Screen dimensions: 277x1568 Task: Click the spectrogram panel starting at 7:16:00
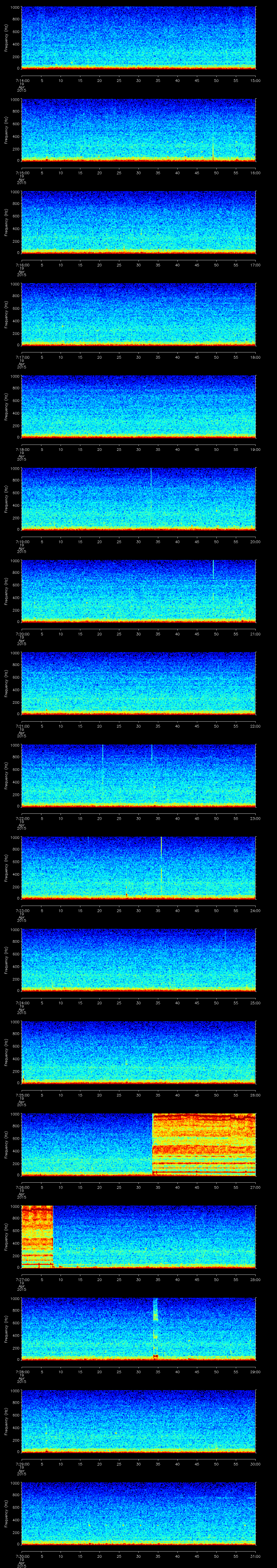tap(139, 222)
